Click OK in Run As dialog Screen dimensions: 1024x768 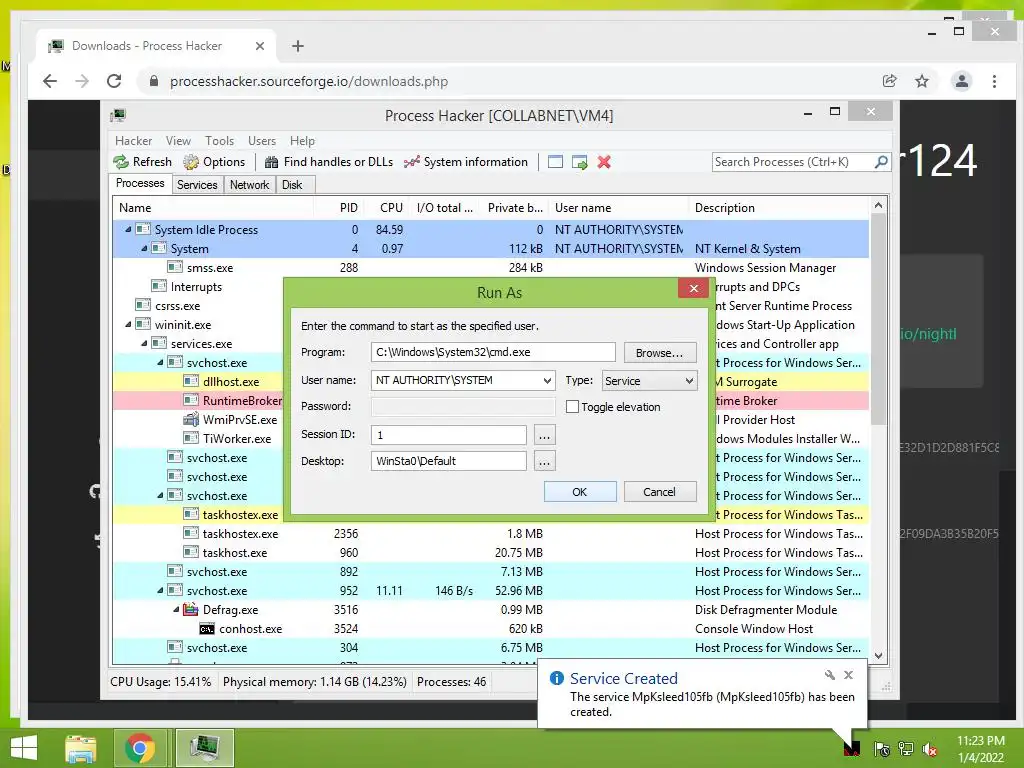tap(580, 492)
